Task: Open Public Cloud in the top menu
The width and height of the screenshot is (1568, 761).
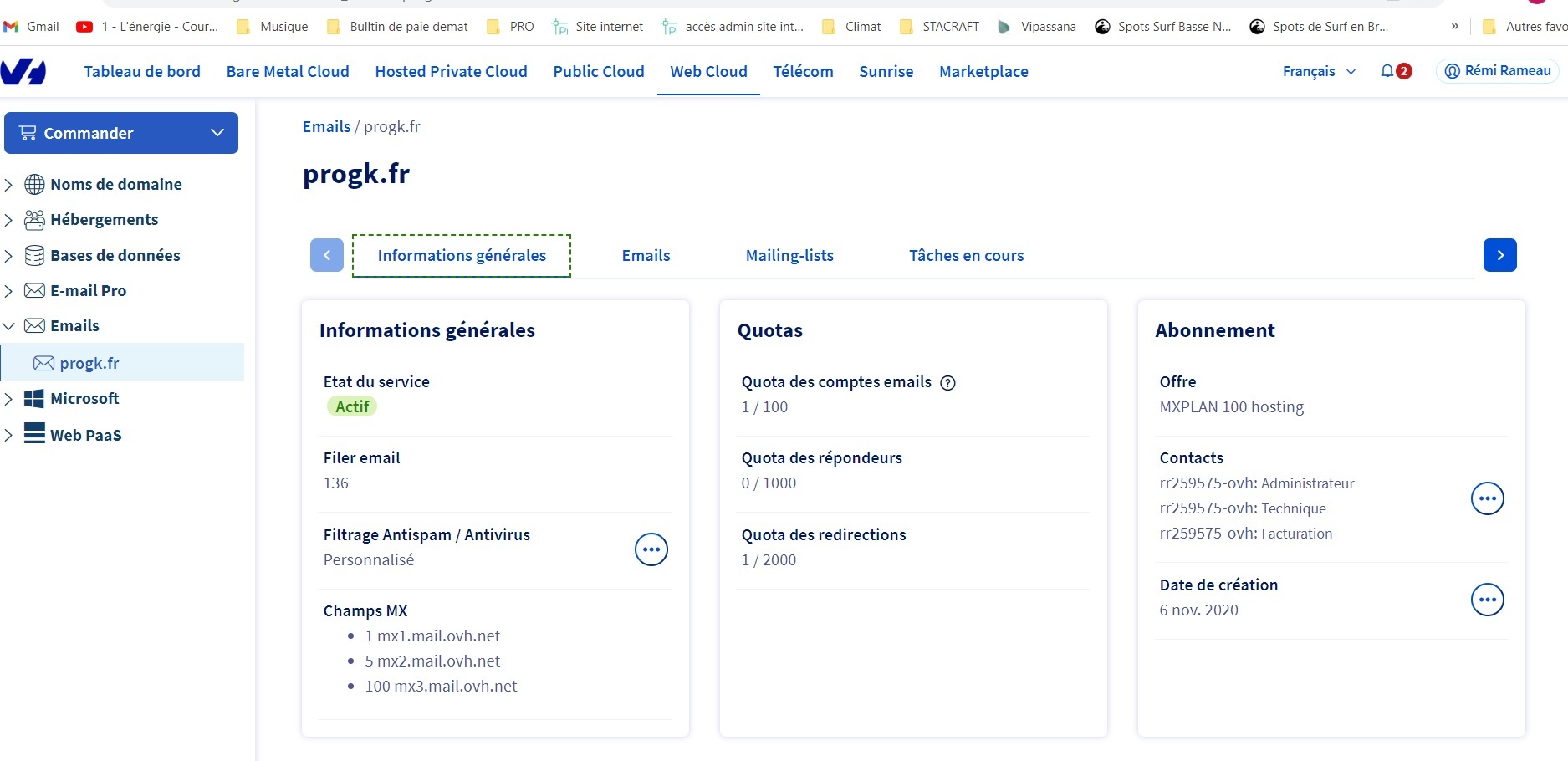Action: (598, 72)
